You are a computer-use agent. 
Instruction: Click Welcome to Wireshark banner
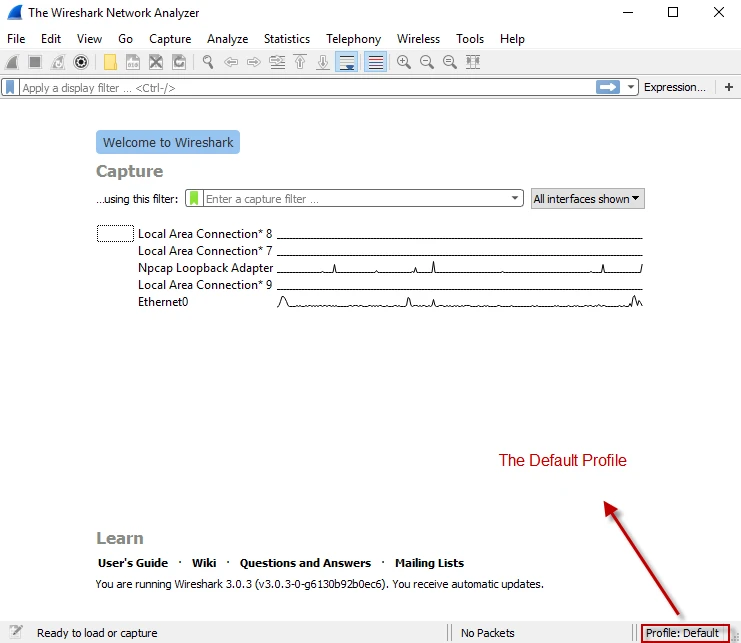click(168, 142)
